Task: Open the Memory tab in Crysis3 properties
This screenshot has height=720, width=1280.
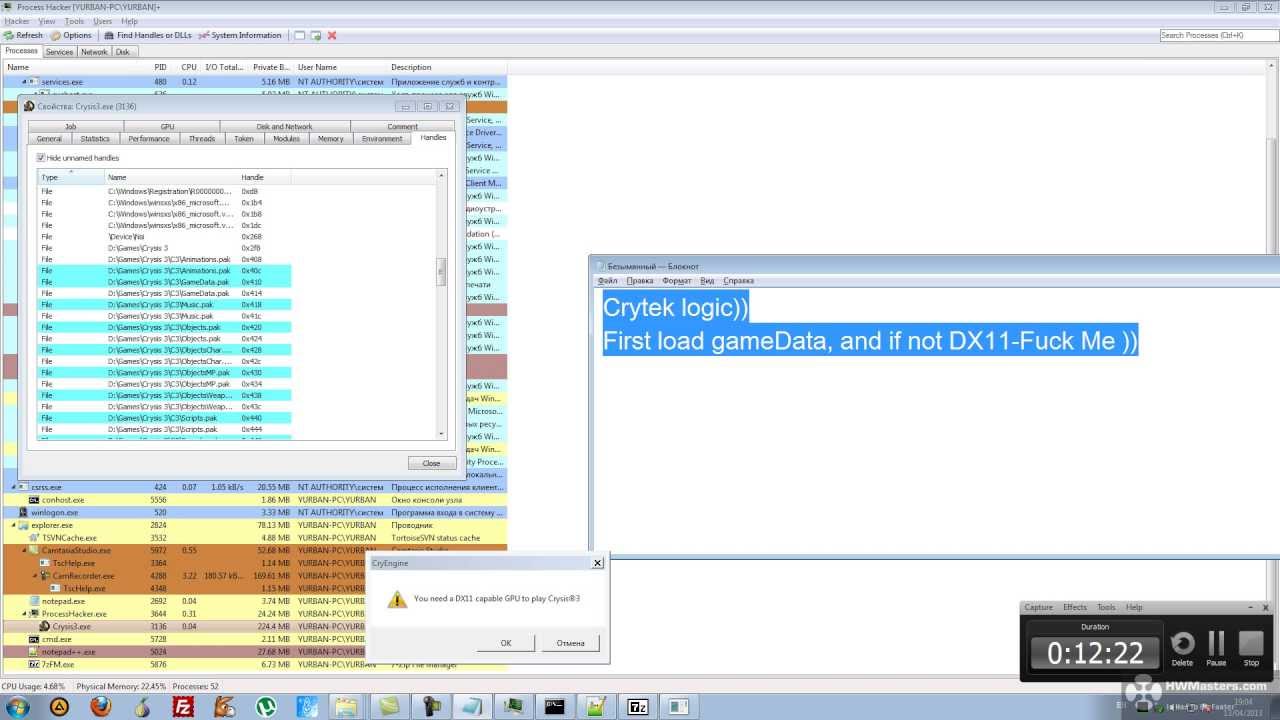Action: tap(330, 139)
